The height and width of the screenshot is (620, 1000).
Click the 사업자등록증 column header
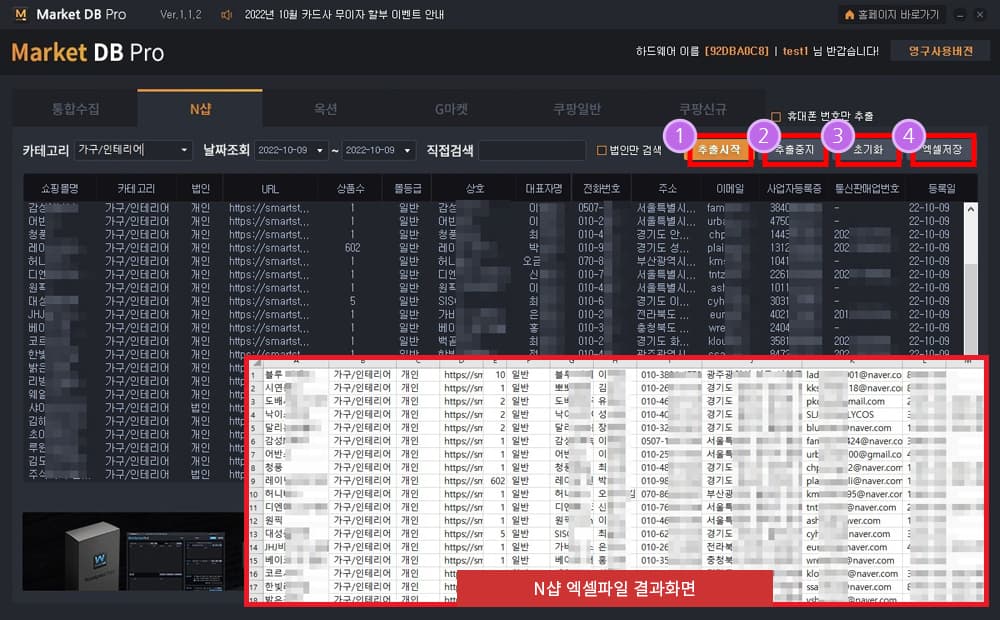pos(794,189)
